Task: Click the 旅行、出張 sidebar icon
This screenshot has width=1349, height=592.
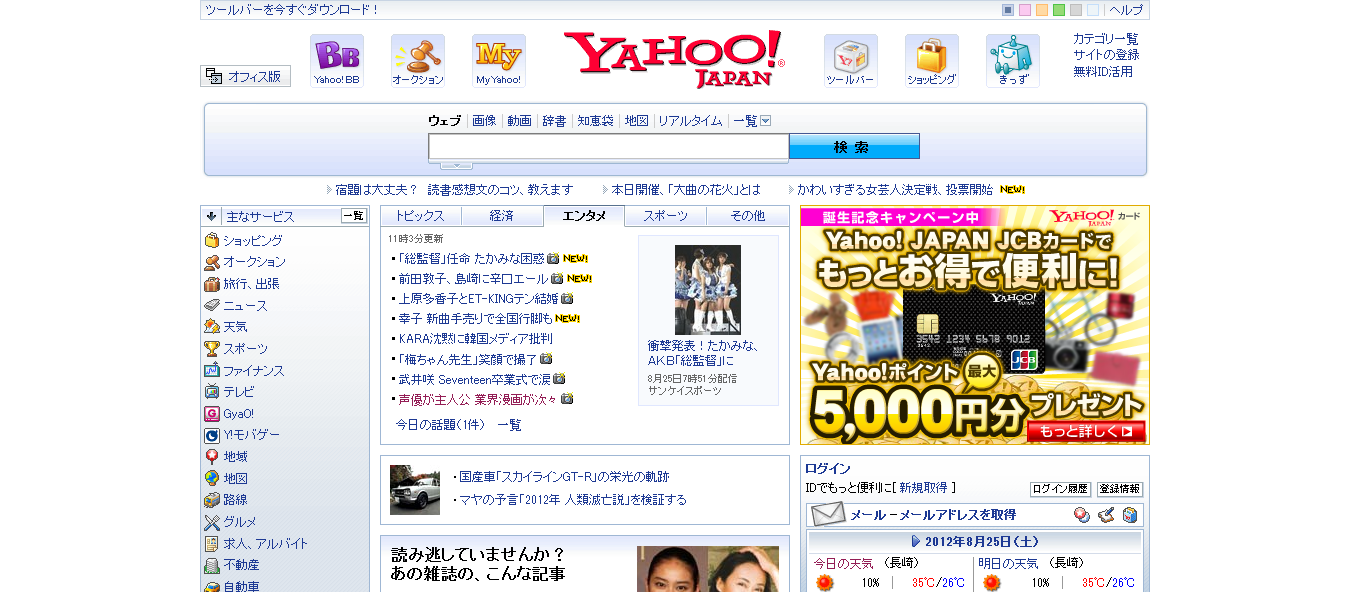Action: pos(212,284)
